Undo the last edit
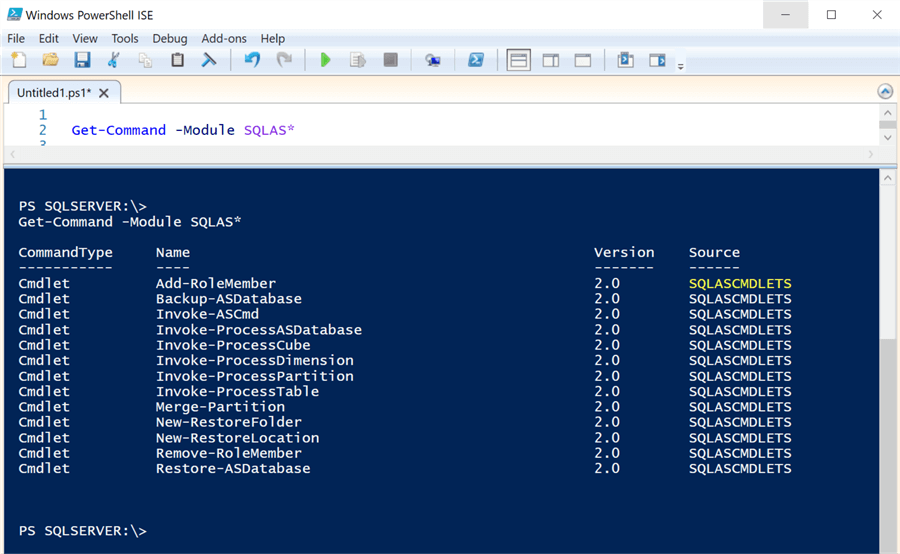 point(252,60)
